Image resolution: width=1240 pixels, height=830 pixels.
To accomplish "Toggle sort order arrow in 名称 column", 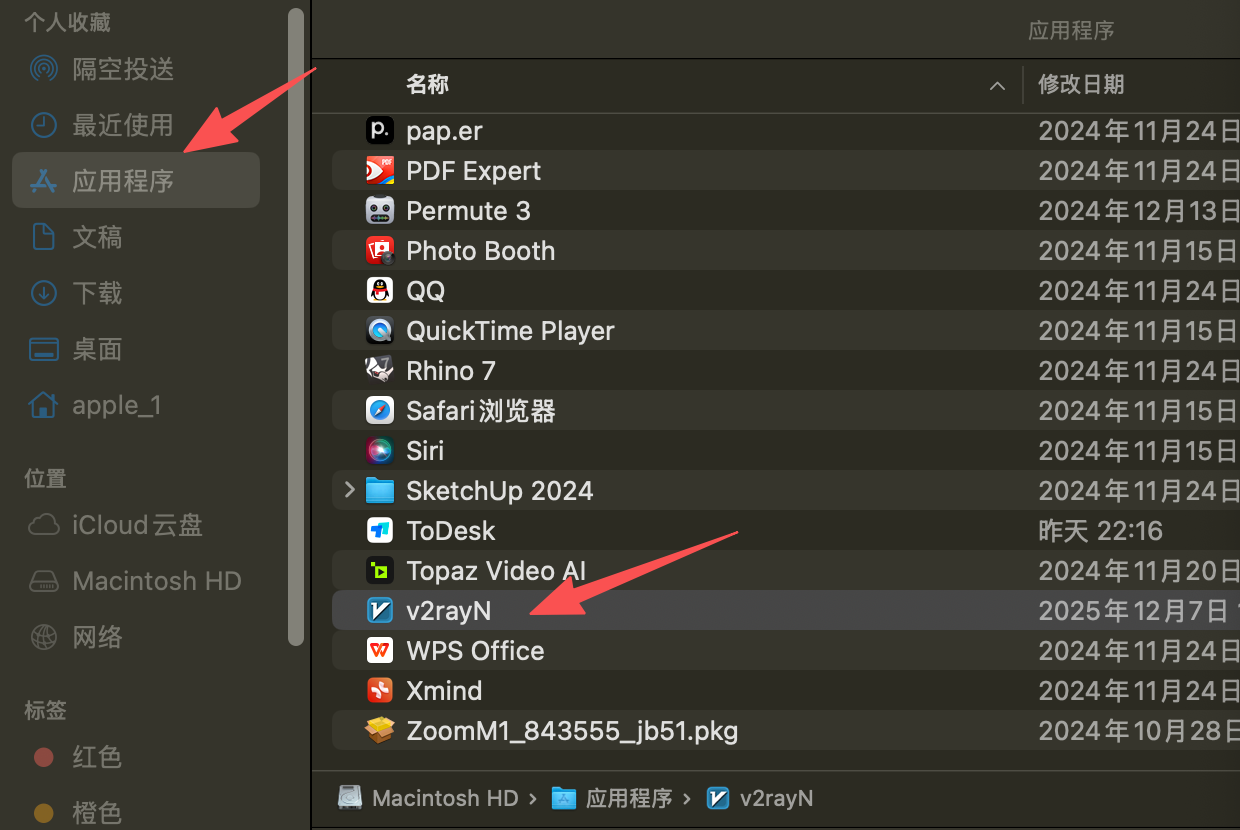I will pos(997,86).
